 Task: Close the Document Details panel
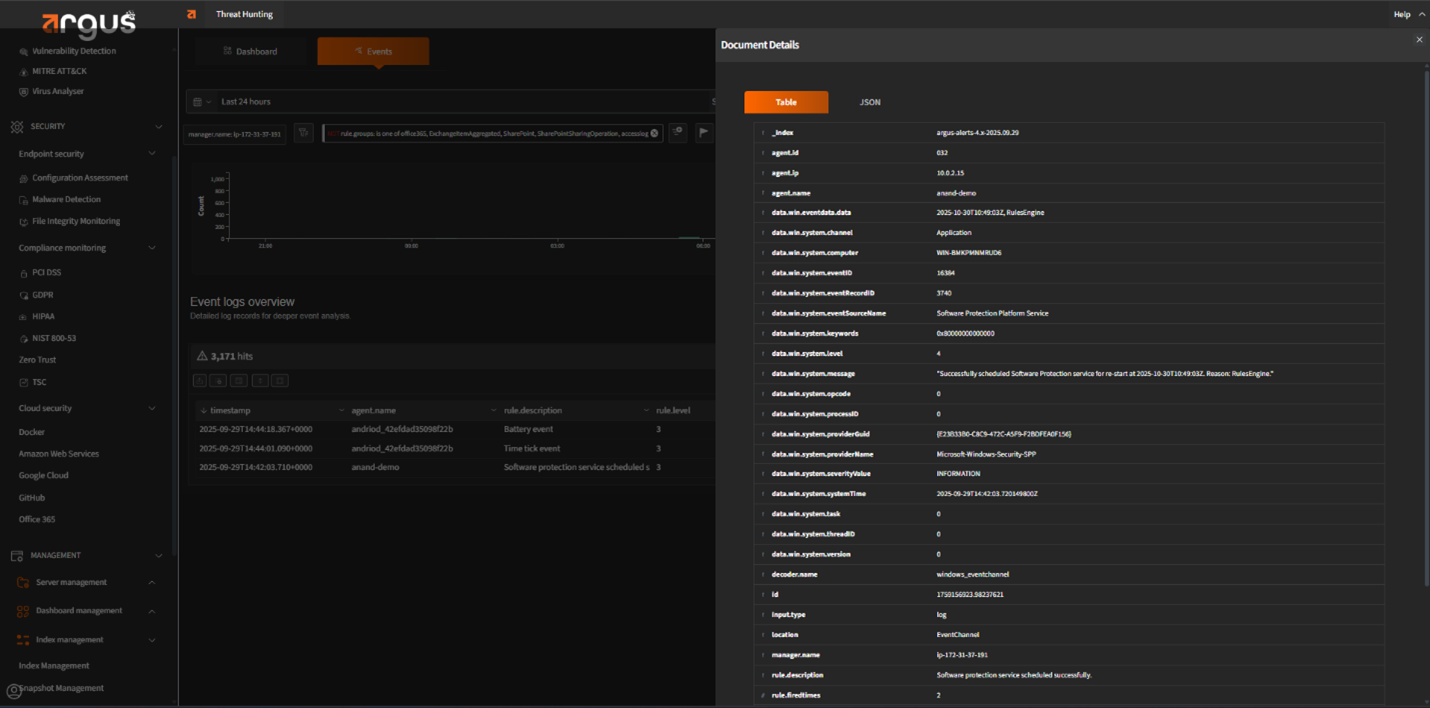[x=1418, y=40]
